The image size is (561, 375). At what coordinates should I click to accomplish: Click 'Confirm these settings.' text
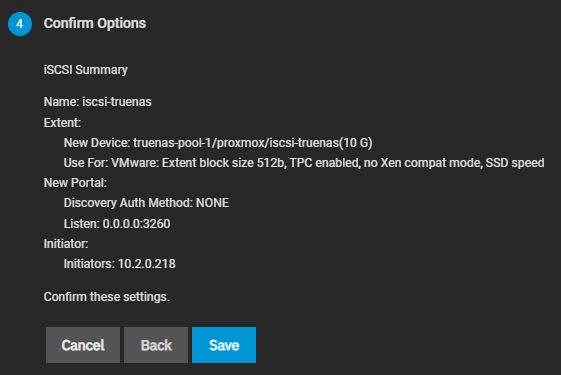[x=107, y=297]
